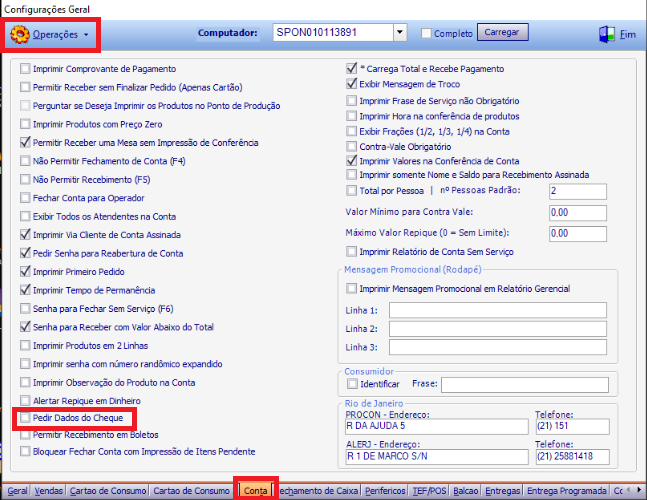Switch to the Geral tab
The image size is (647, 500).
pyautogui.click(x=17, y=491)
